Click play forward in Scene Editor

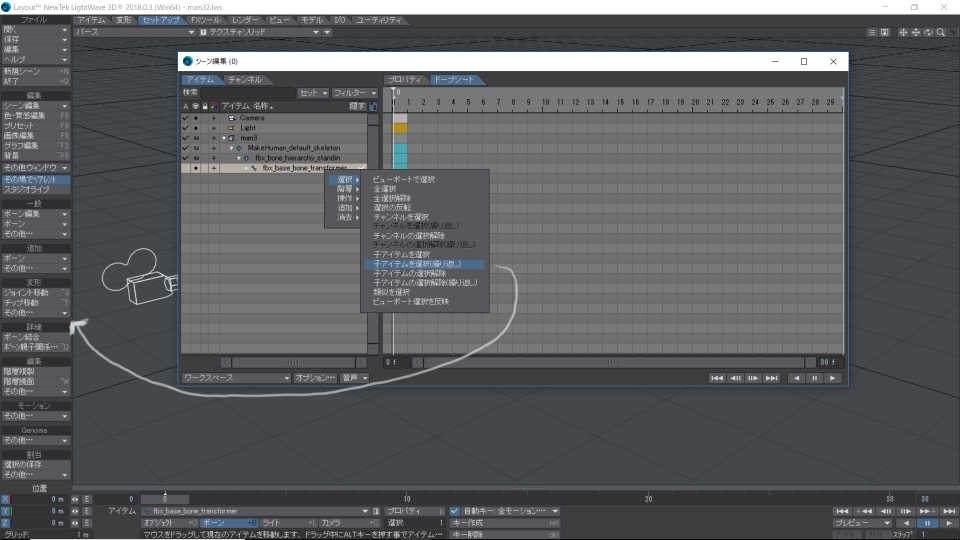(x=832, y=378)
